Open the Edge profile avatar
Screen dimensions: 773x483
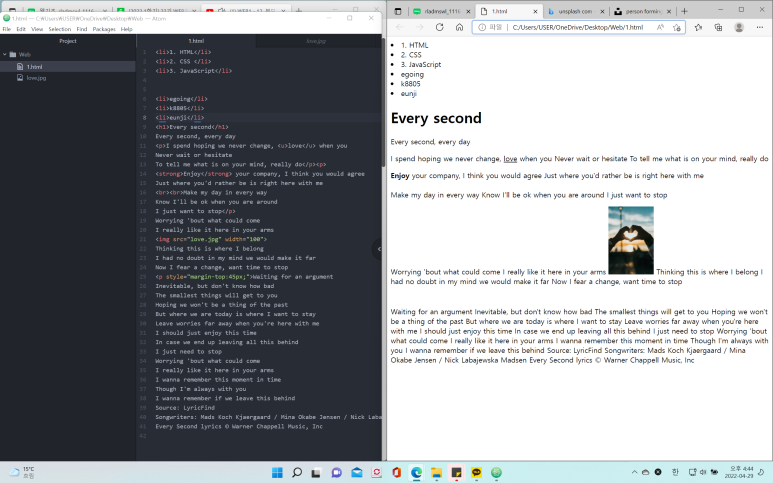(x=739, y=27)
